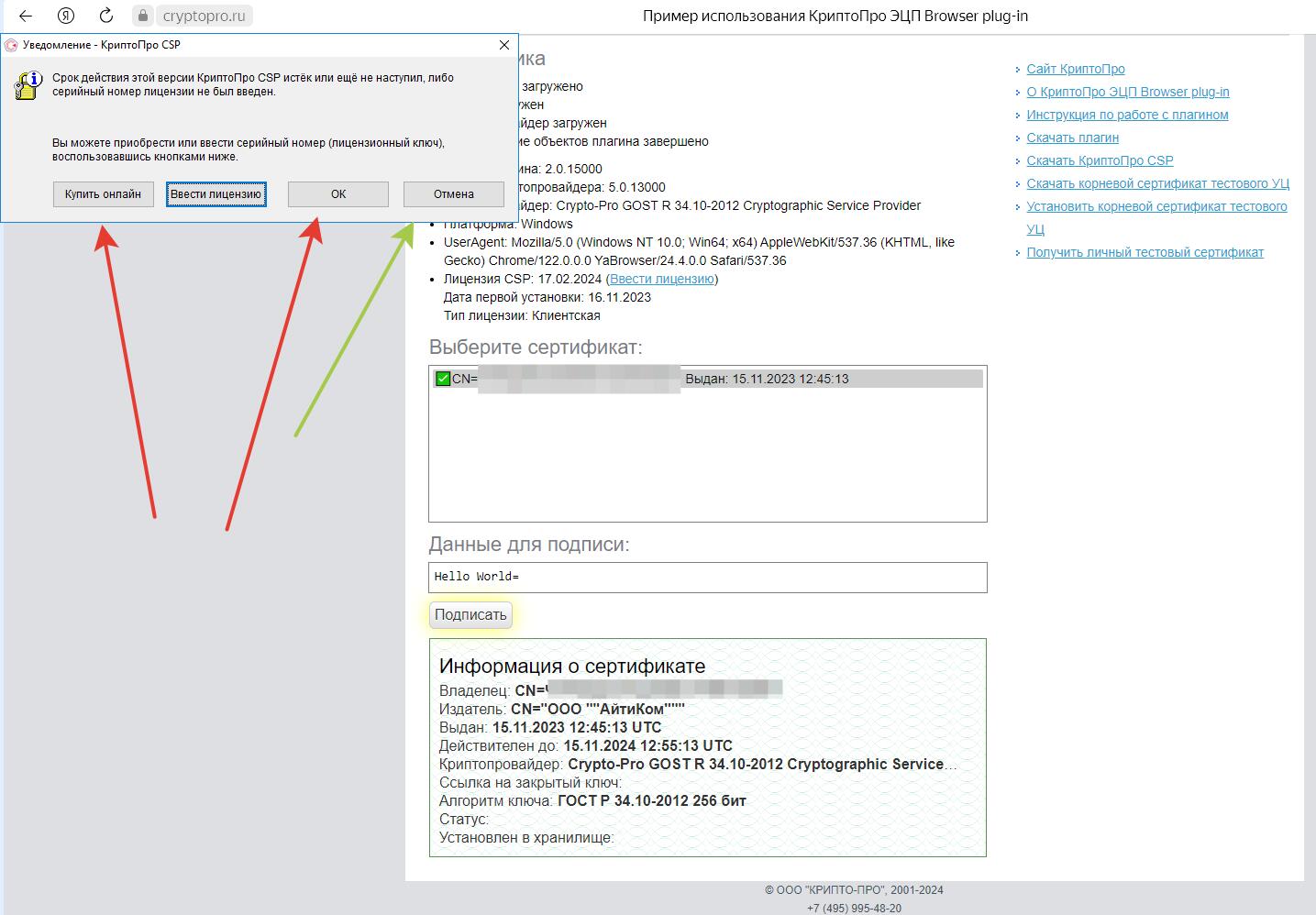Open О КриптоПро ЭЦП Browser plug-in link
Screen dimensions: 1316x915
click(x=1128, y=92)
